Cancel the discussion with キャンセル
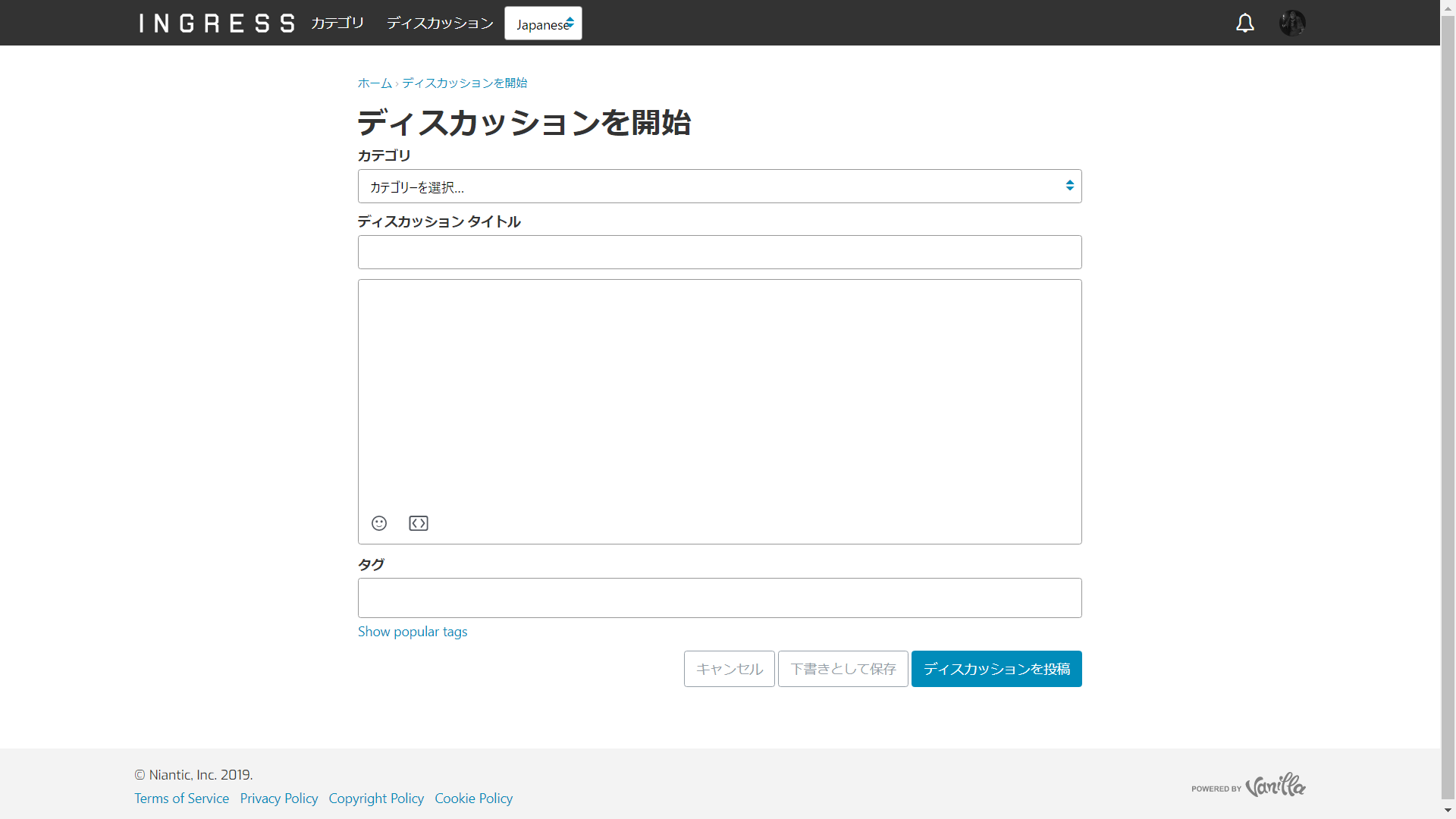Viewport: 1456px width, 819px height. [728, 669]
